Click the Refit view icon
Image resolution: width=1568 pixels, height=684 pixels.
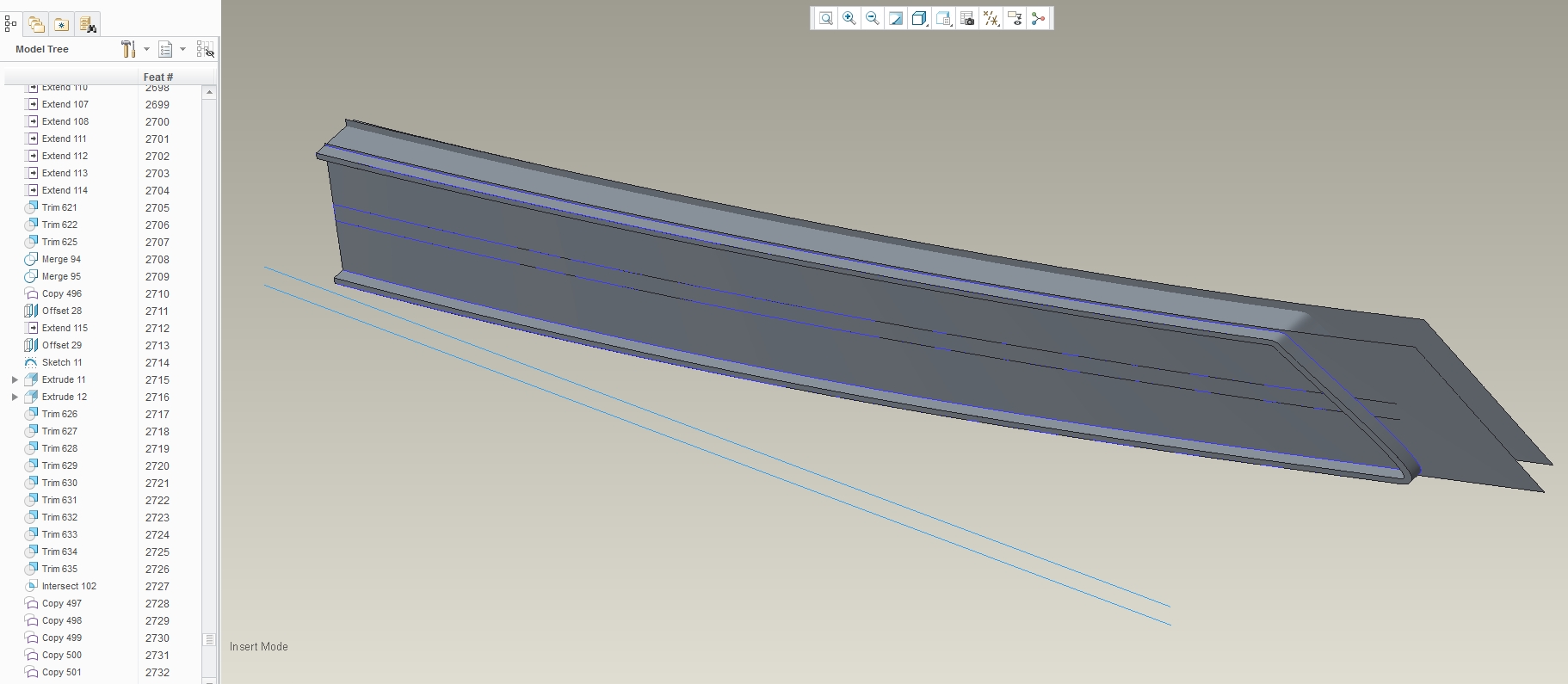825,18
